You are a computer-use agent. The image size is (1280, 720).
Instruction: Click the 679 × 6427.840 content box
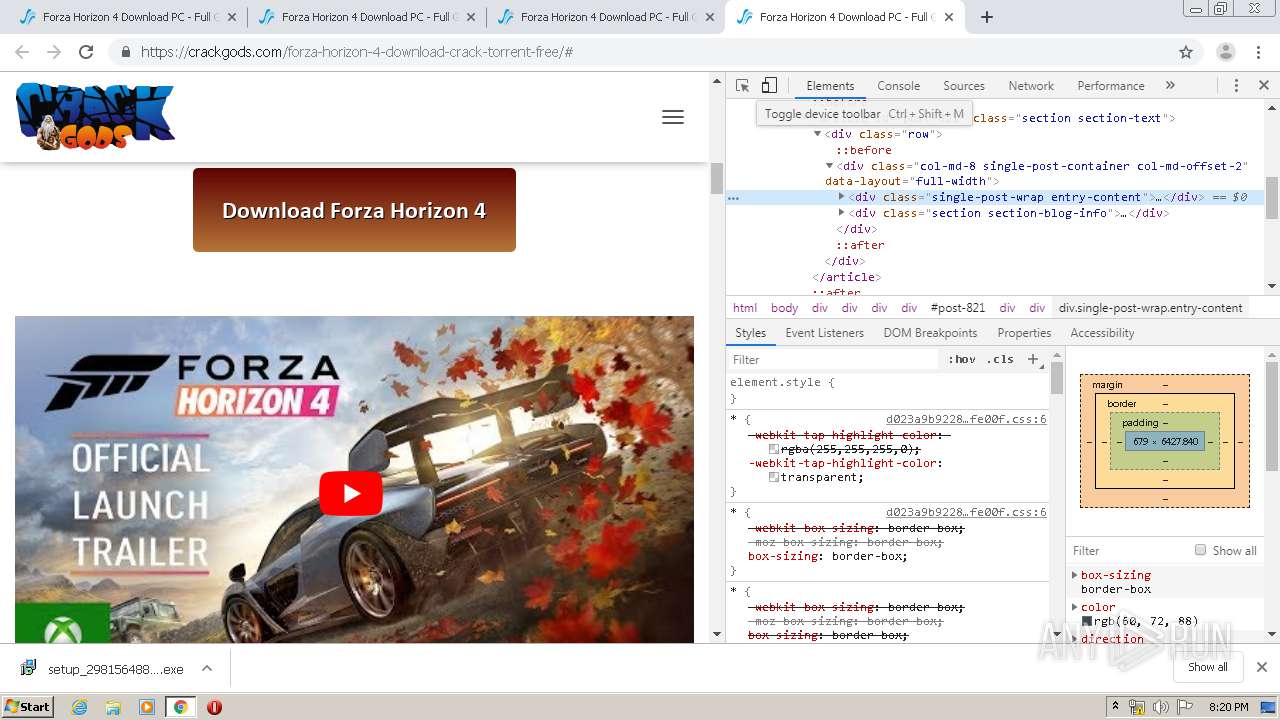1165,441
